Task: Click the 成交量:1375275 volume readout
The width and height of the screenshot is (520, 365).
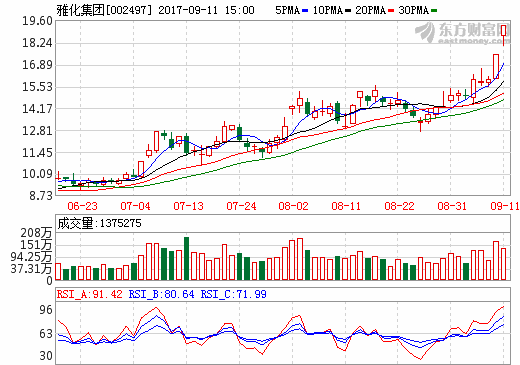Action: (99, 223)
